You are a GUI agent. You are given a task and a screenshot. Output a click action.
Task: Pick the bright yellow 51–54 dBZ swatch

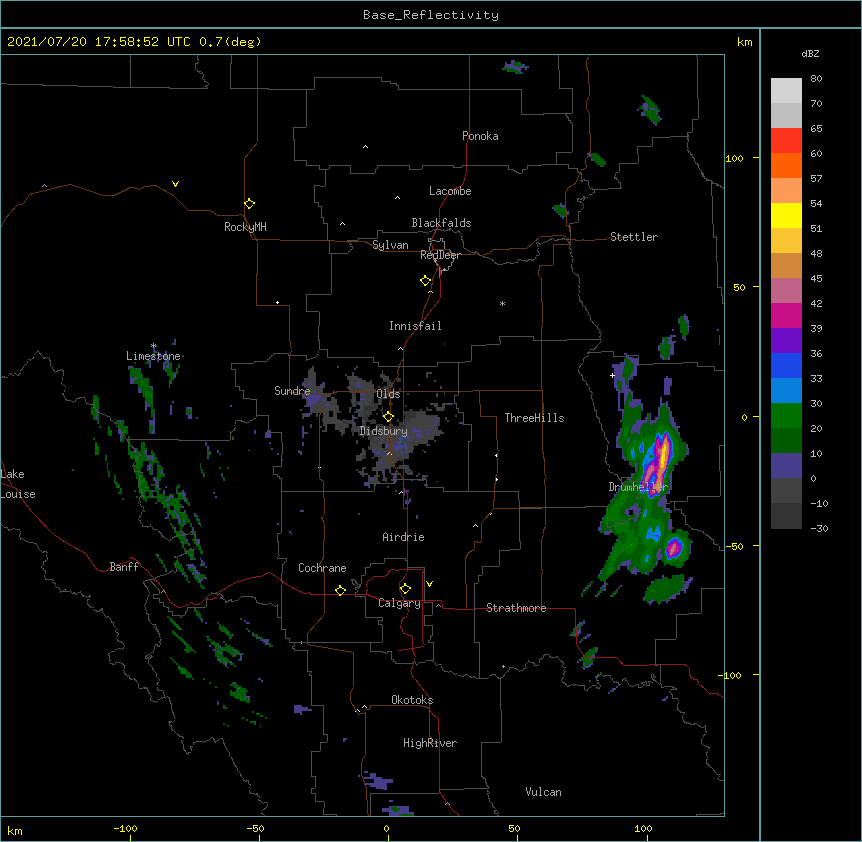click(x=786, y=215)
